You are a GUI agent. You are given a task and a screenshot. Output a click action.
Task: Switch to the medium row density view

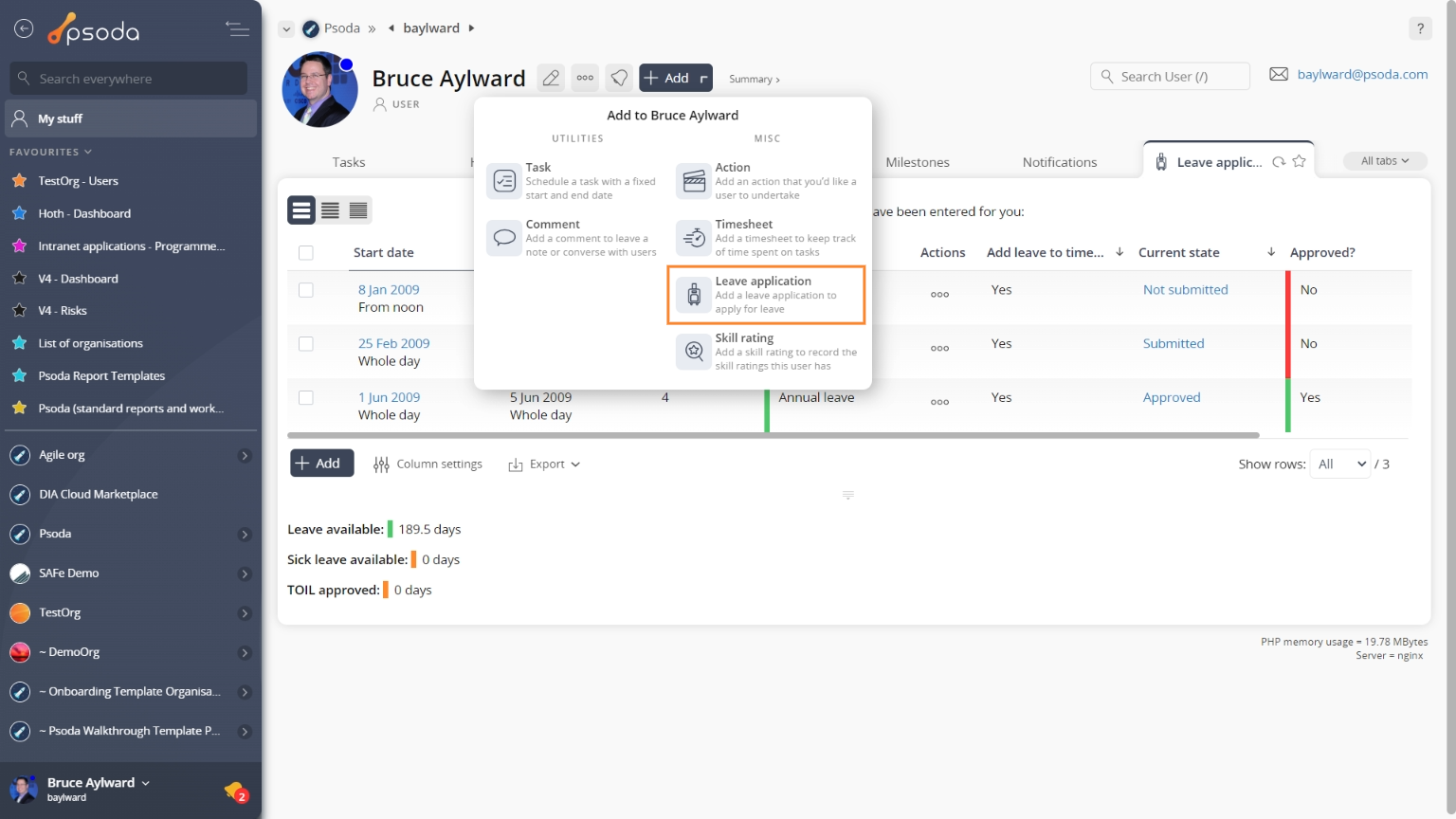pyautogui.click(x=330, y=210)
